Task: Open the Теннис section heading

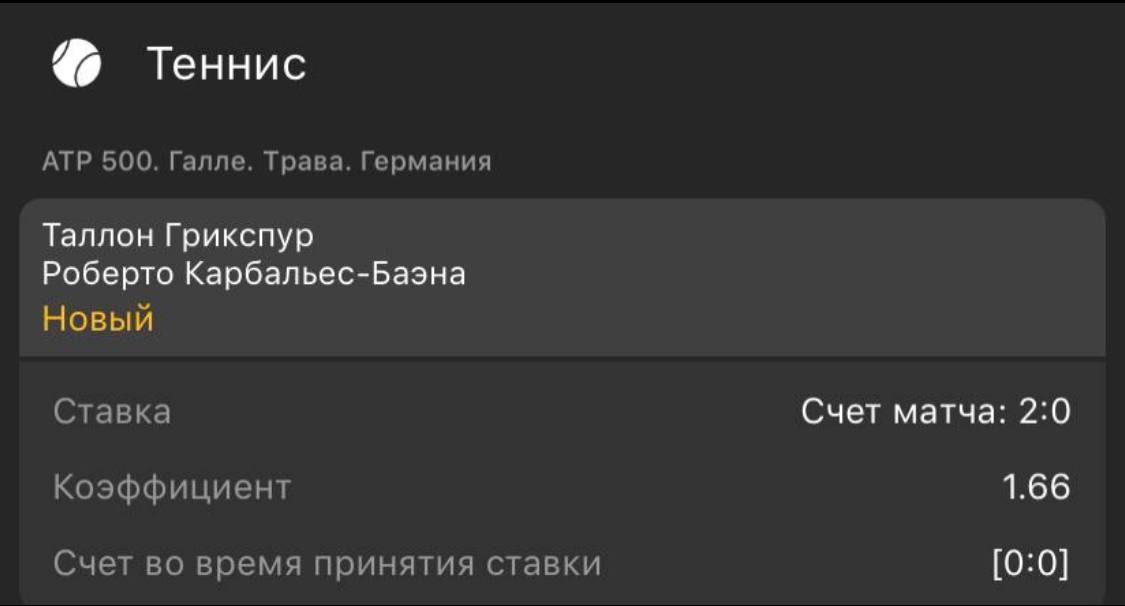Action: pos(226,64)
